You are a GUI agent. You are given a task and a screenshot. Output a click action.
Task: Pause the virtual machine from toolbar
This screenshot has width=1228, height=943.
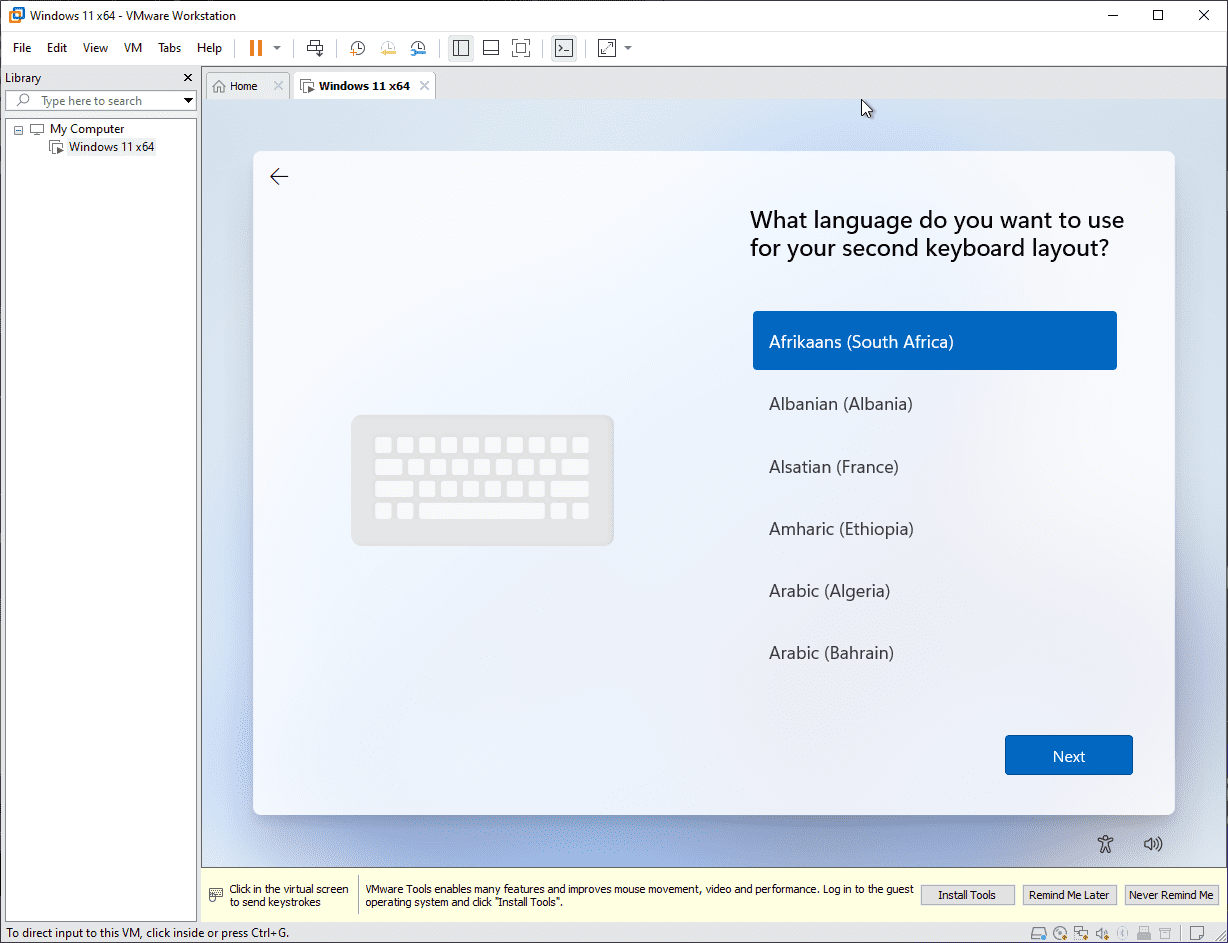tap(255, 48)
